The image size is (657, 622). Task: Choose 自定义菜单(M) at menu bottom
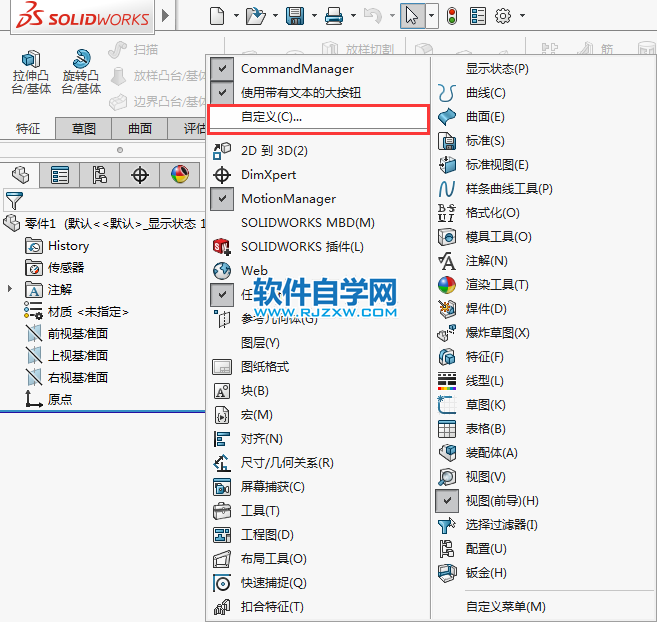543,606
